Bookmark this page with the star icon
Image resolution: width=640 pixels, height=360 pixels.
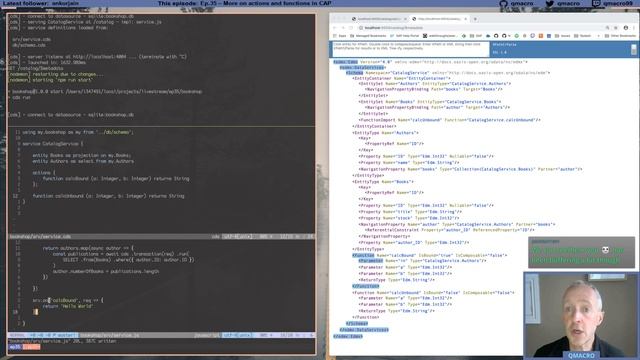point(616,28)
